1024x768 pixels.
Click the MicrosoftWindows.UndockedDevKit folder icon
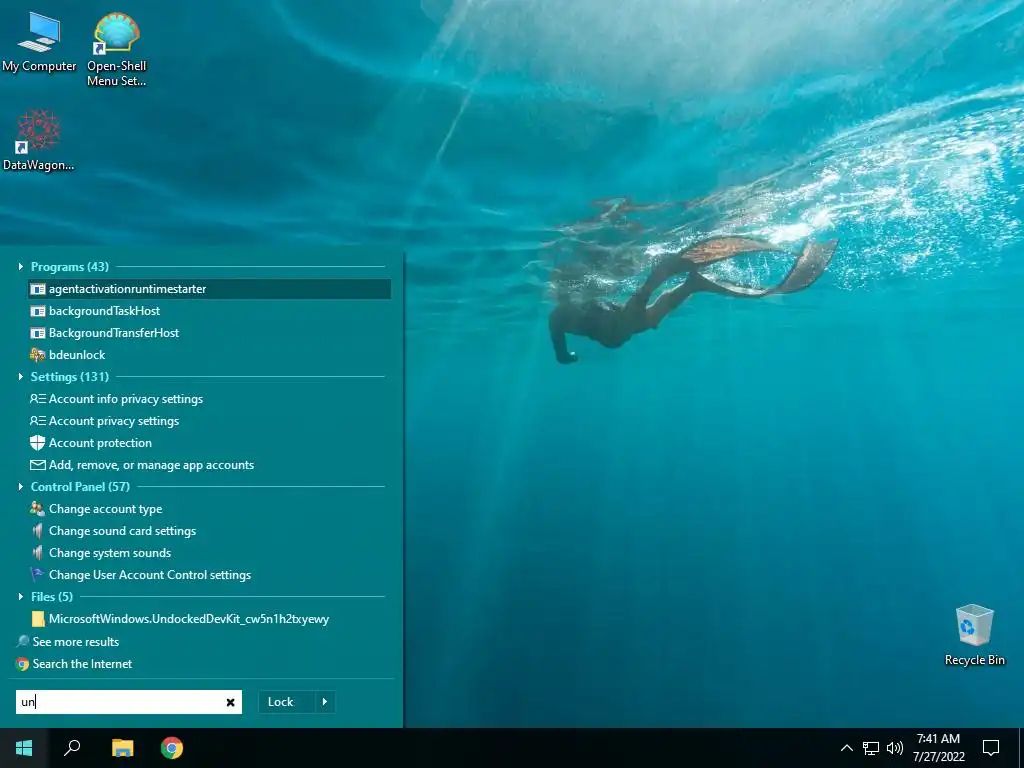point(38,619)
